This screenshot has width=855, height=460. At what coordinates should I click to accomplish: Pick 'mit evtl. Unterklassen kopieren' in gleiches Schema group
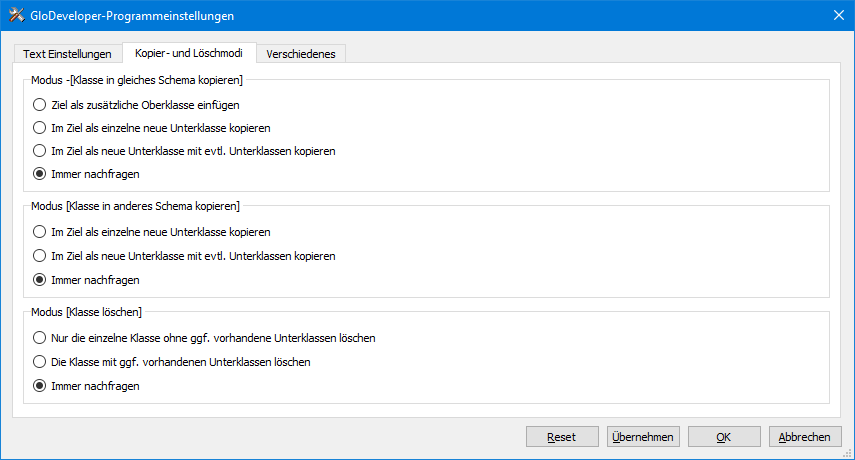(x=184, y=151)
